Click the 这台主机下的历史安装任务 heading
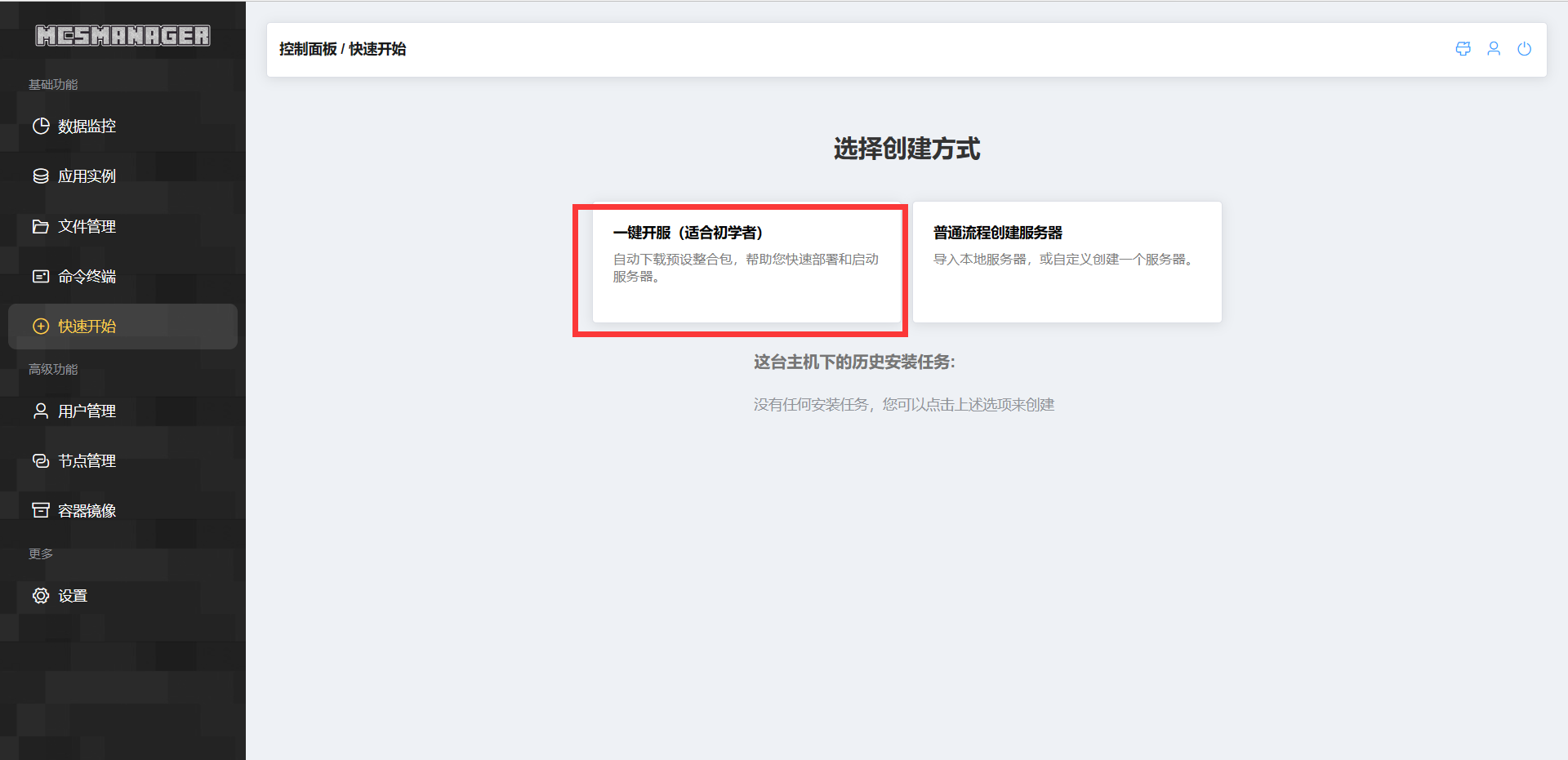 point(854,362)
